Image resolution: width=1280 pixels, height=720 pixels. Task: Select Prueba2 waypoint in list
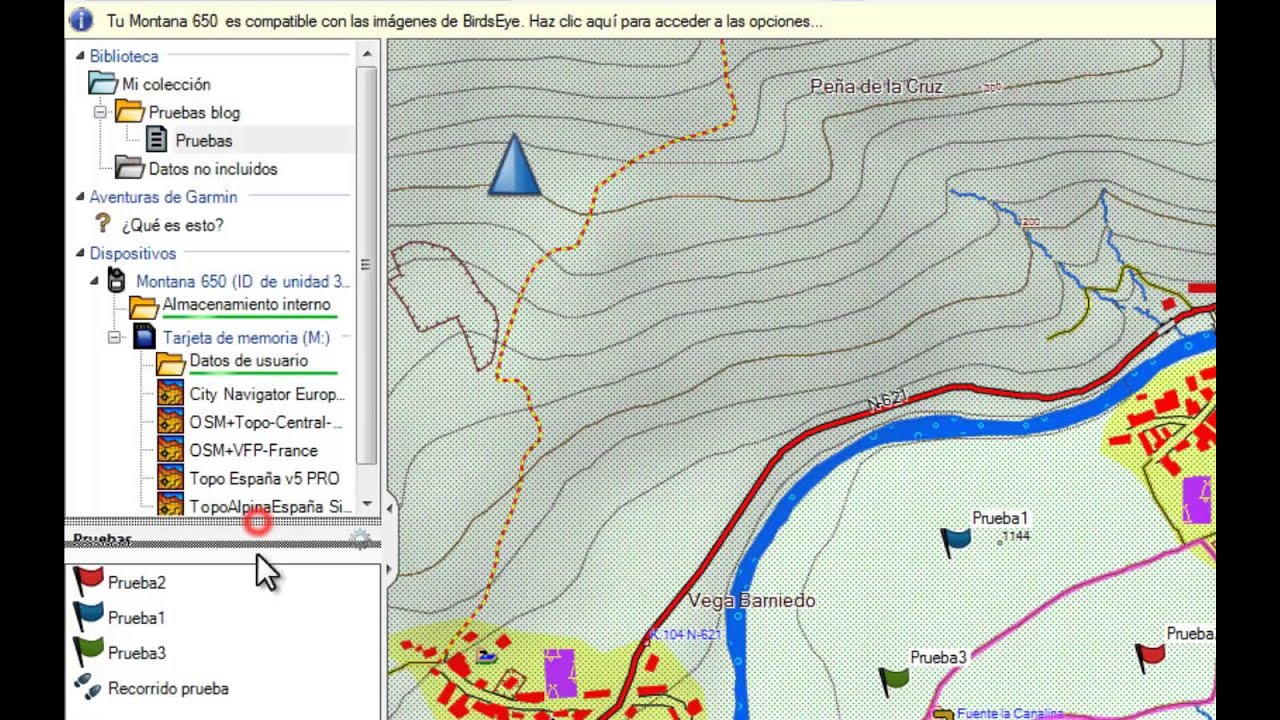(137, 583)
